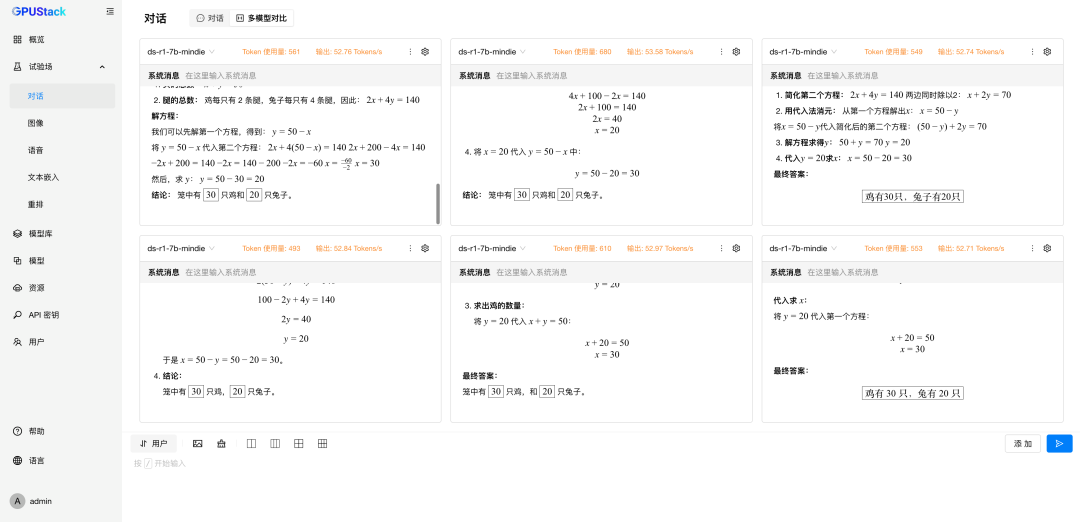Click '输出: 52.71 Tokens/s' text
This screenshot has width=1080, height=522.
click(971, 248)
